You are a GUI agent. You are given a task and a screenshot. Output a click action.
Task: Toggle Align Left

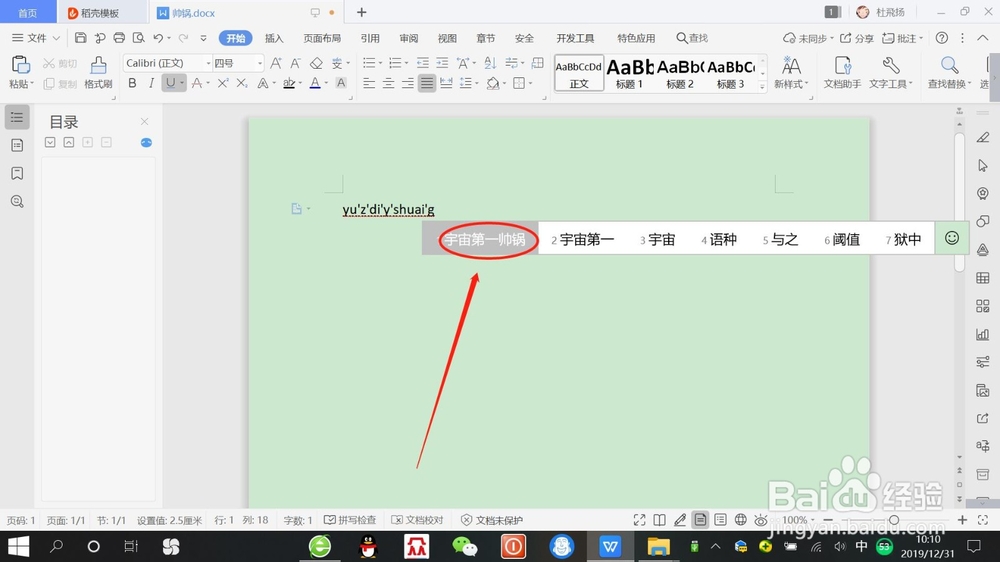369,83
